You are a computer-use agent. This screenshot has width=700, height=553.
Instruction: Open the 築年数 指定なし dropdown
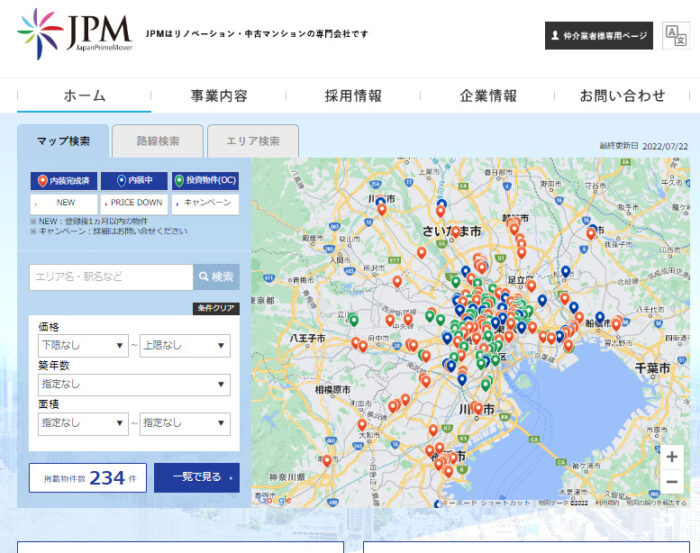click(x=134, y=384)
